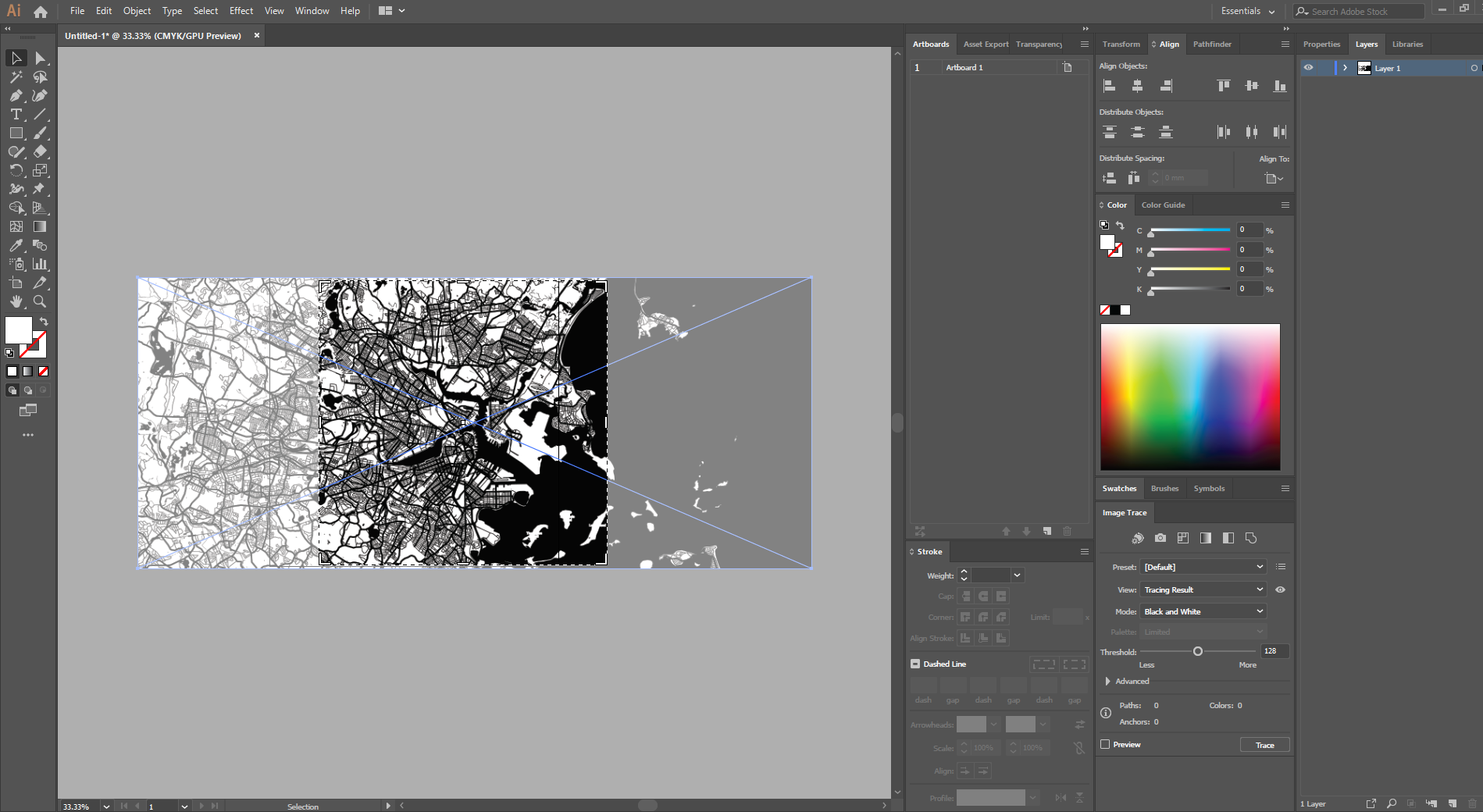Viewport: 1483px width, 812px height.
Task: Select the Rectangle tool
Action: click(x=16, y=134)
